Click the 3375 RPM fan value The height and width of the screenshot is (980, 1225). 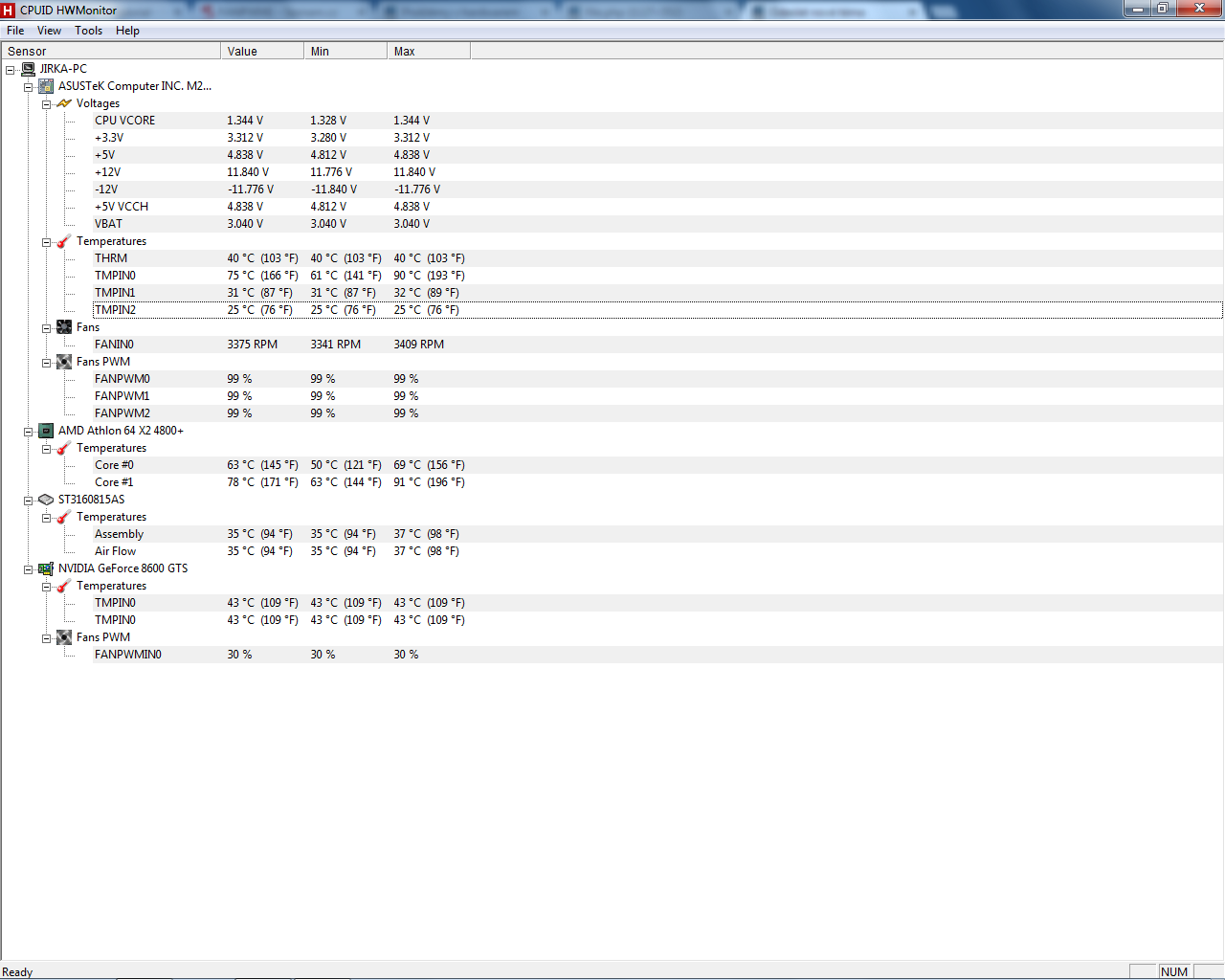pos(253,345)
